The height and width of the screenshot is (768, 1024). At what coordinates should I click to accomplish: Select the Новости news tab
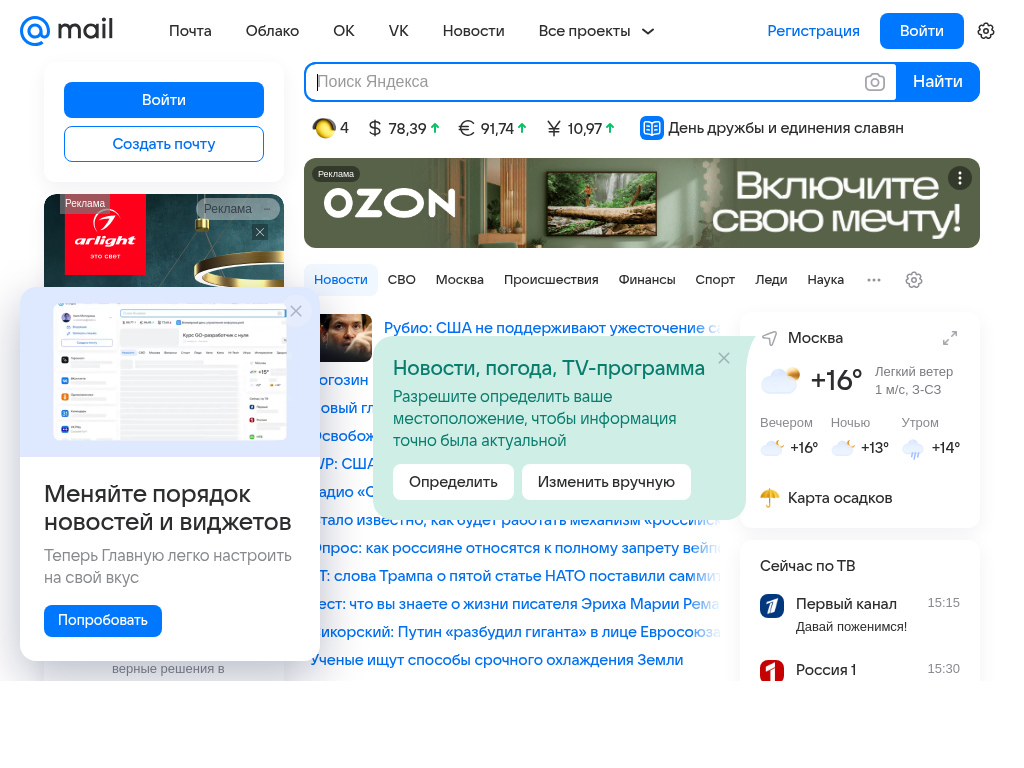(341, 280)
